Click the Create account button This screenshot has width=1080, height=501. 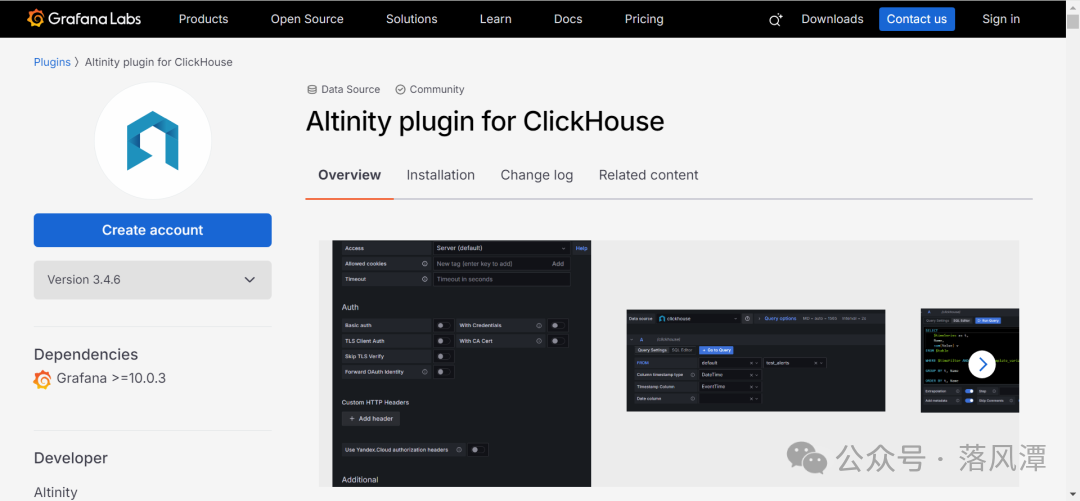(152, 230)
